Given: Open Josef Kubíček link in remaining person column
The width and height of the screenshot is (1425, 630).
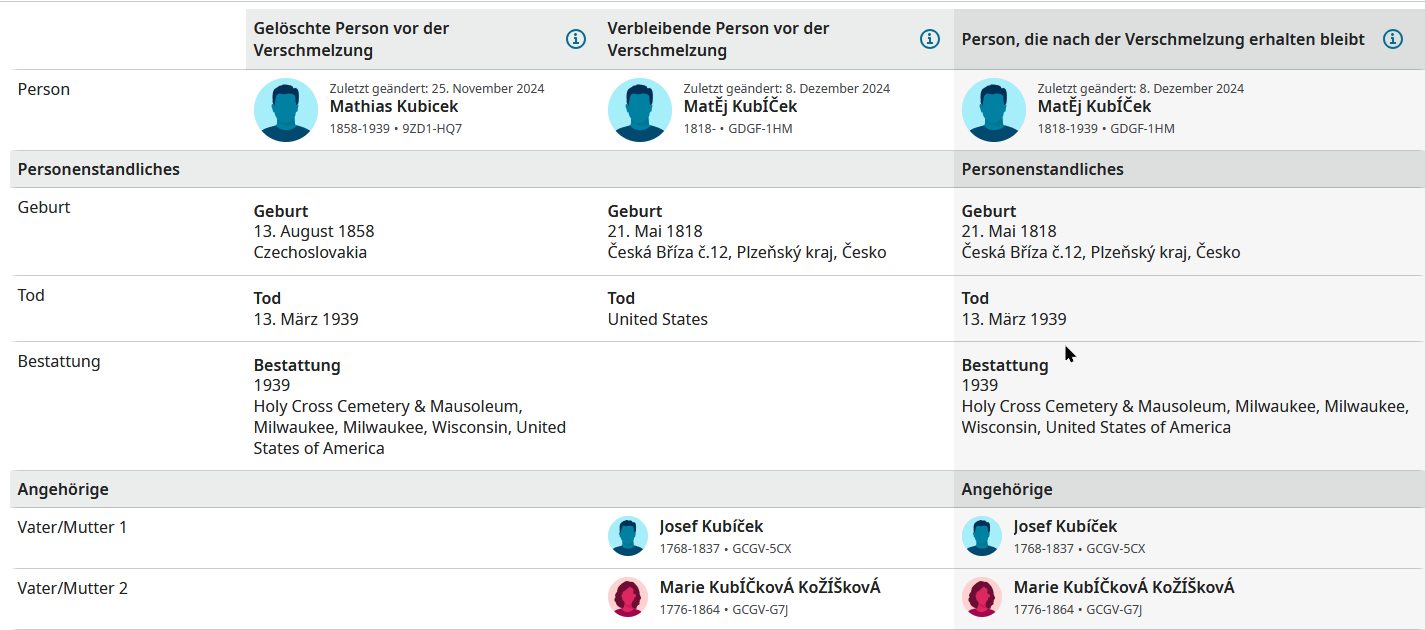Looking at the screenshot, I should 711,526.
